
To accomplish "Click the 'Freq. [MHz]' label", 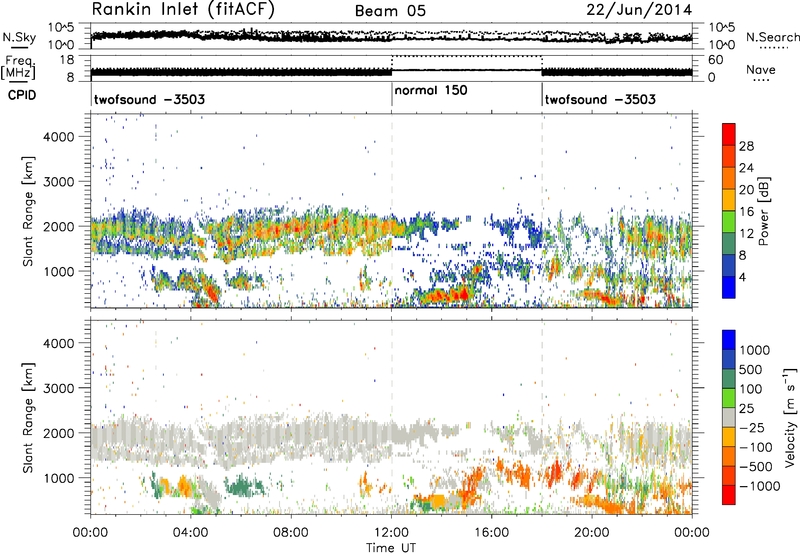I will pyautogui.click(x=18, y=67).
